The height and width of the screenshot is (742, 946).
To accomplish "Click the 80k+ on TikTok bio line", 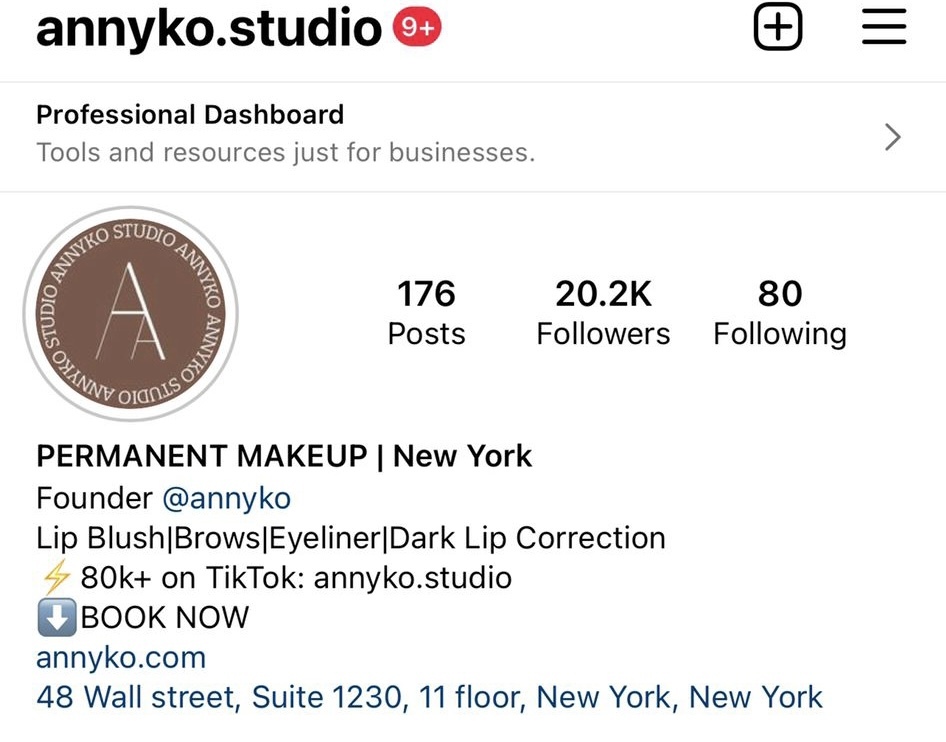I will 296,577.
